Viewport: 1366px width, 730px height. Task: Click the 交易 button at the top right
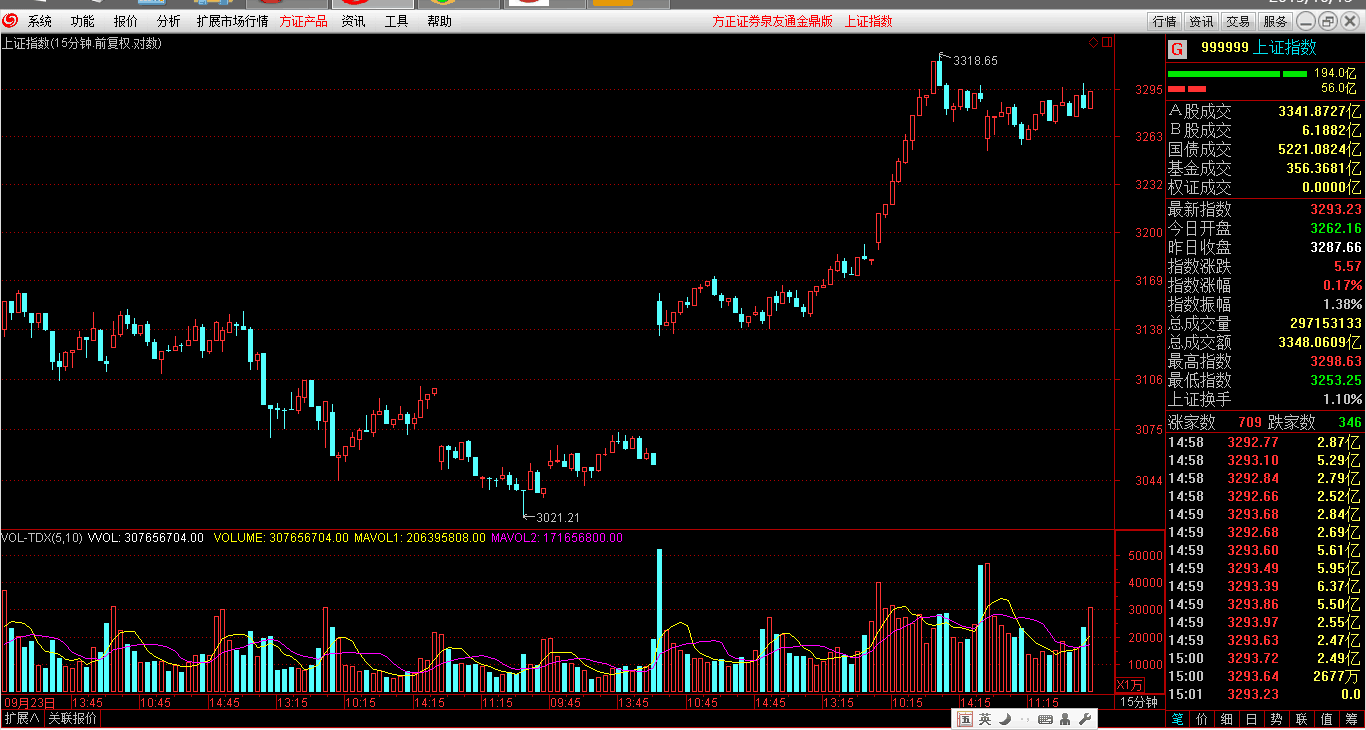pos(1238,21)
